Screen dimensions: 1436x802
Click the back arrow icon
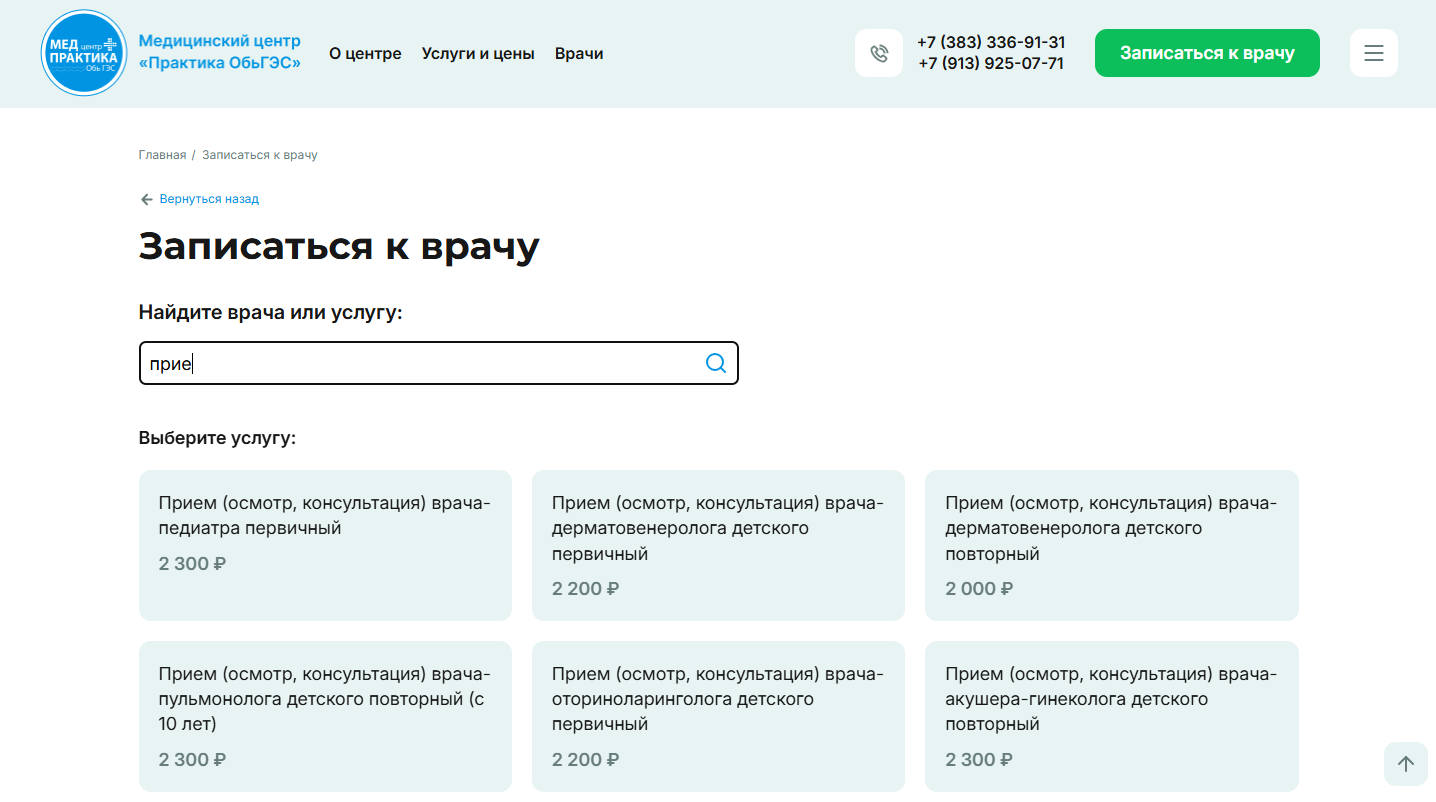click(147, 199)
